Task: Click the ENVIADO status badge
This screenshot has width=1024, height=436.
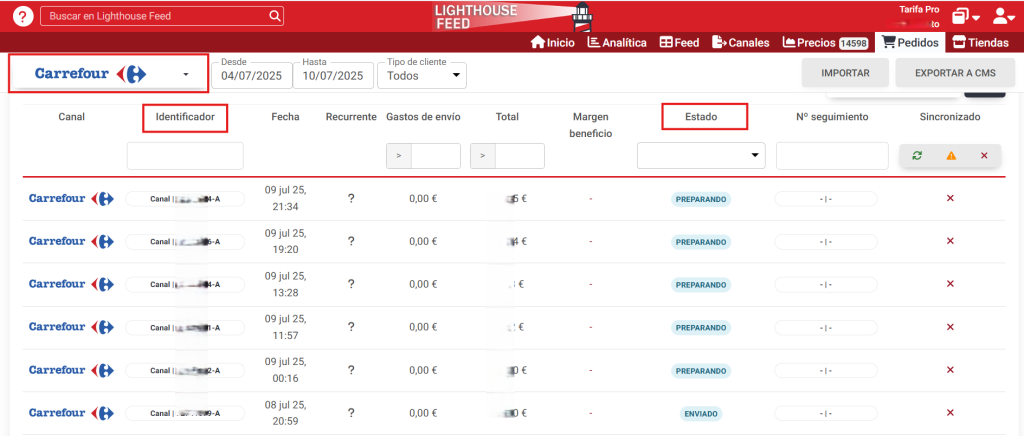Action: pyautogui.click(x=701, y=414)
